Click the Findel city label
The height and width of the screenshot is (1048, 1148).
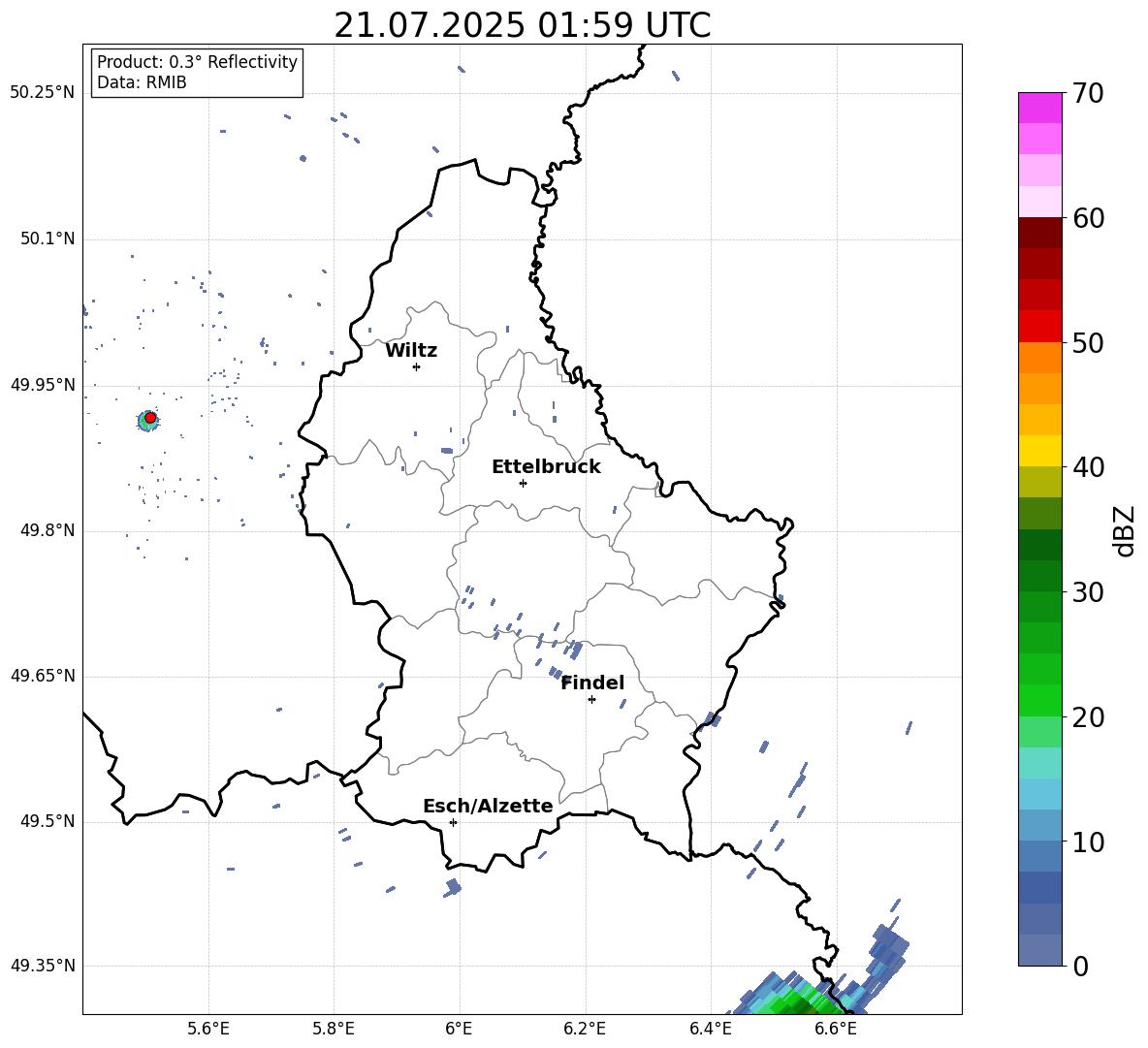pyautogui.click(x=592, y=683)
